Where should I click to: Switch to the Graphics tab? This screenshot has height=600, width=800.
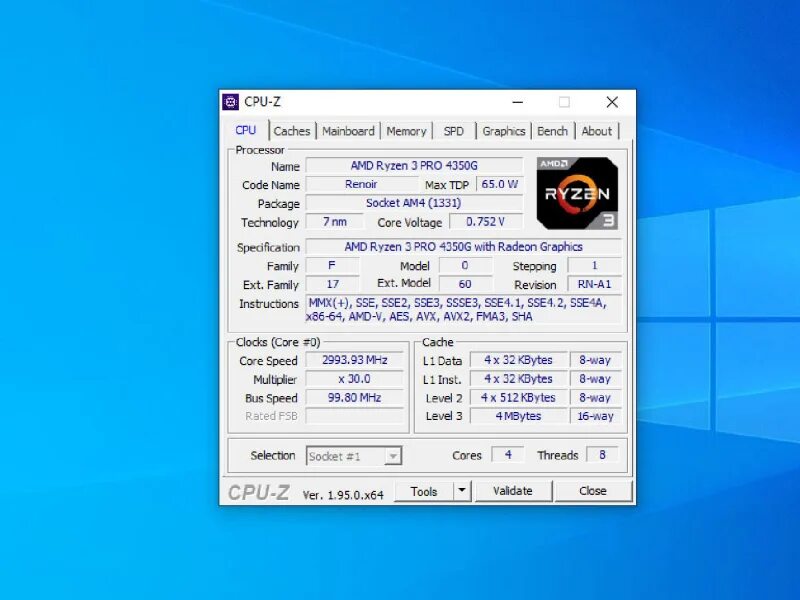pyautogui.click(x=504, y=131)
